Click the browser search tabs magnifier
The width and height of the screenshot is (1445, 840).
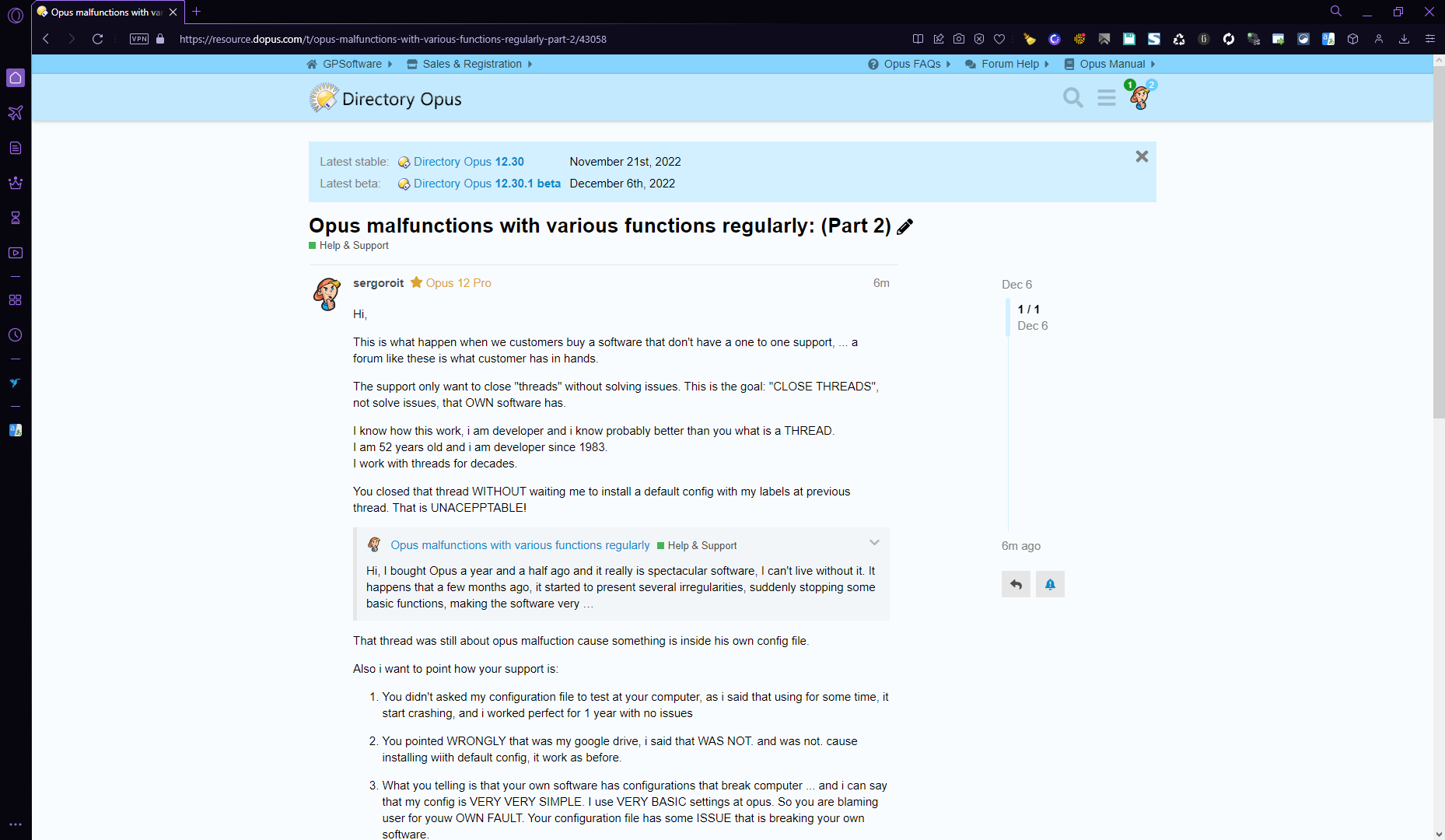[x=1336, y=12]
